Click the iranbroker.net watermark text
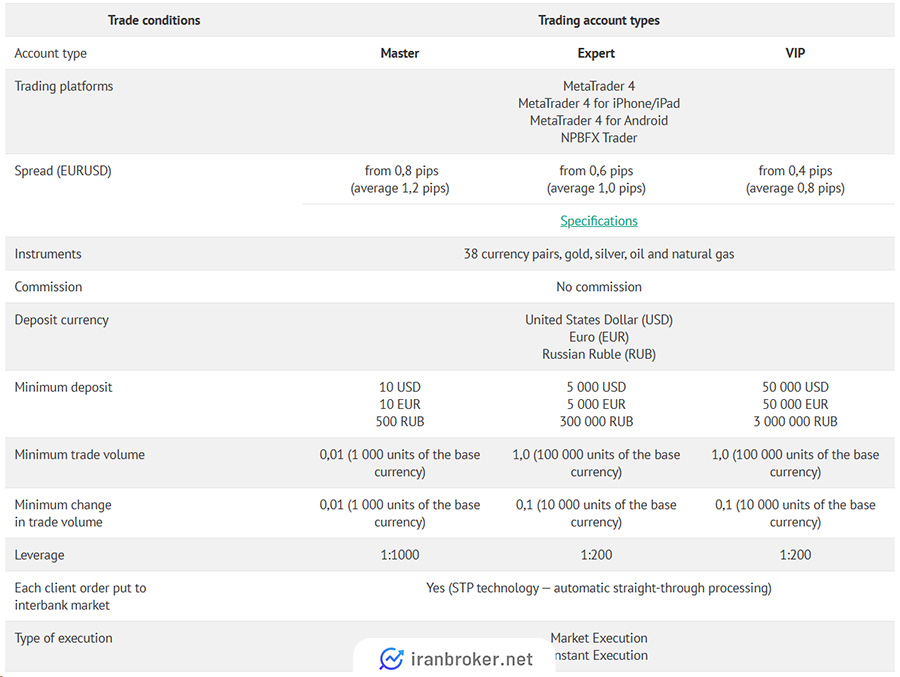 [472, 659]
